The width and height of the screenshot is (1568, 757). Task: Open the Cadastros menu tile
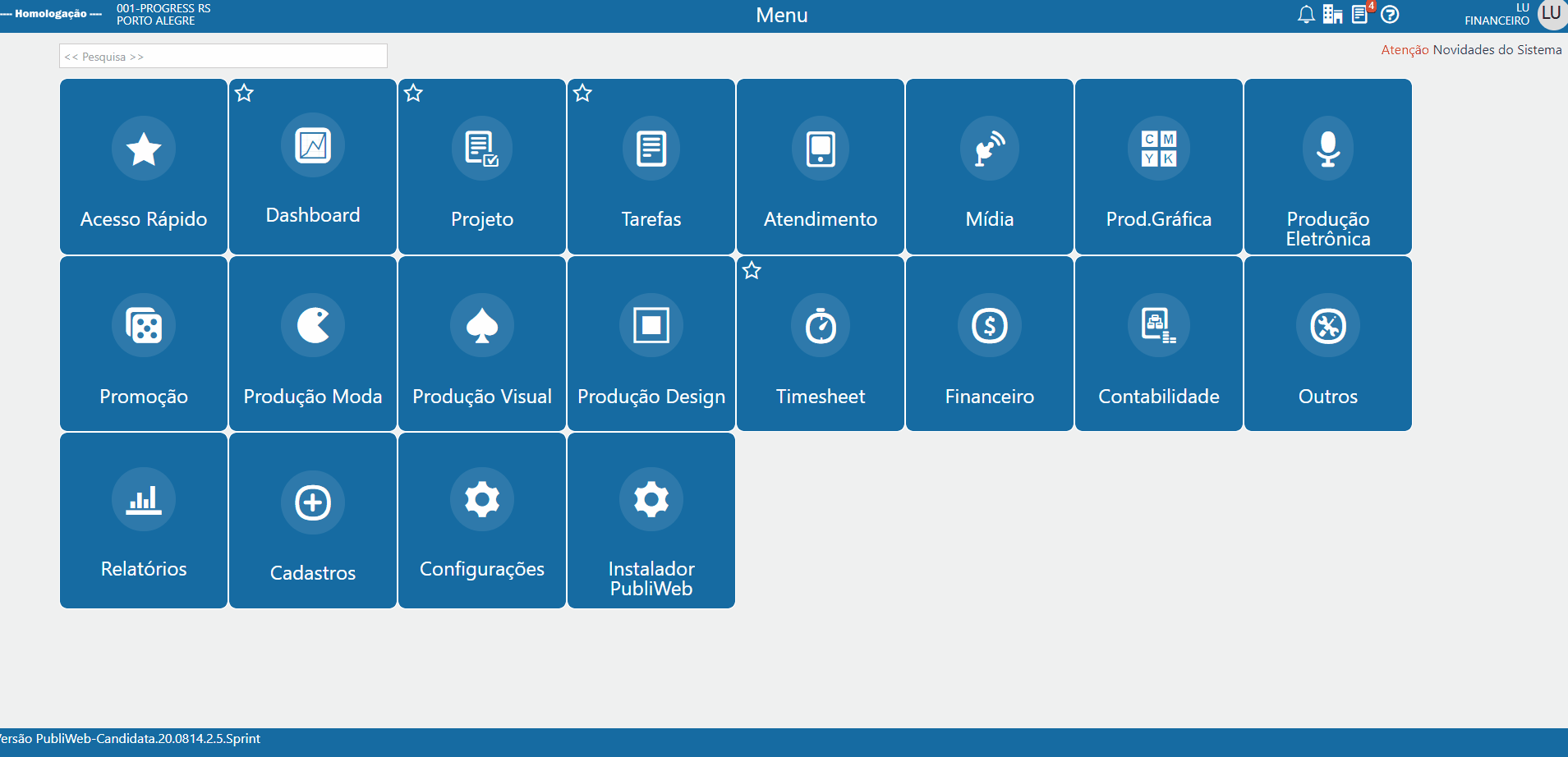coord(313,521)
